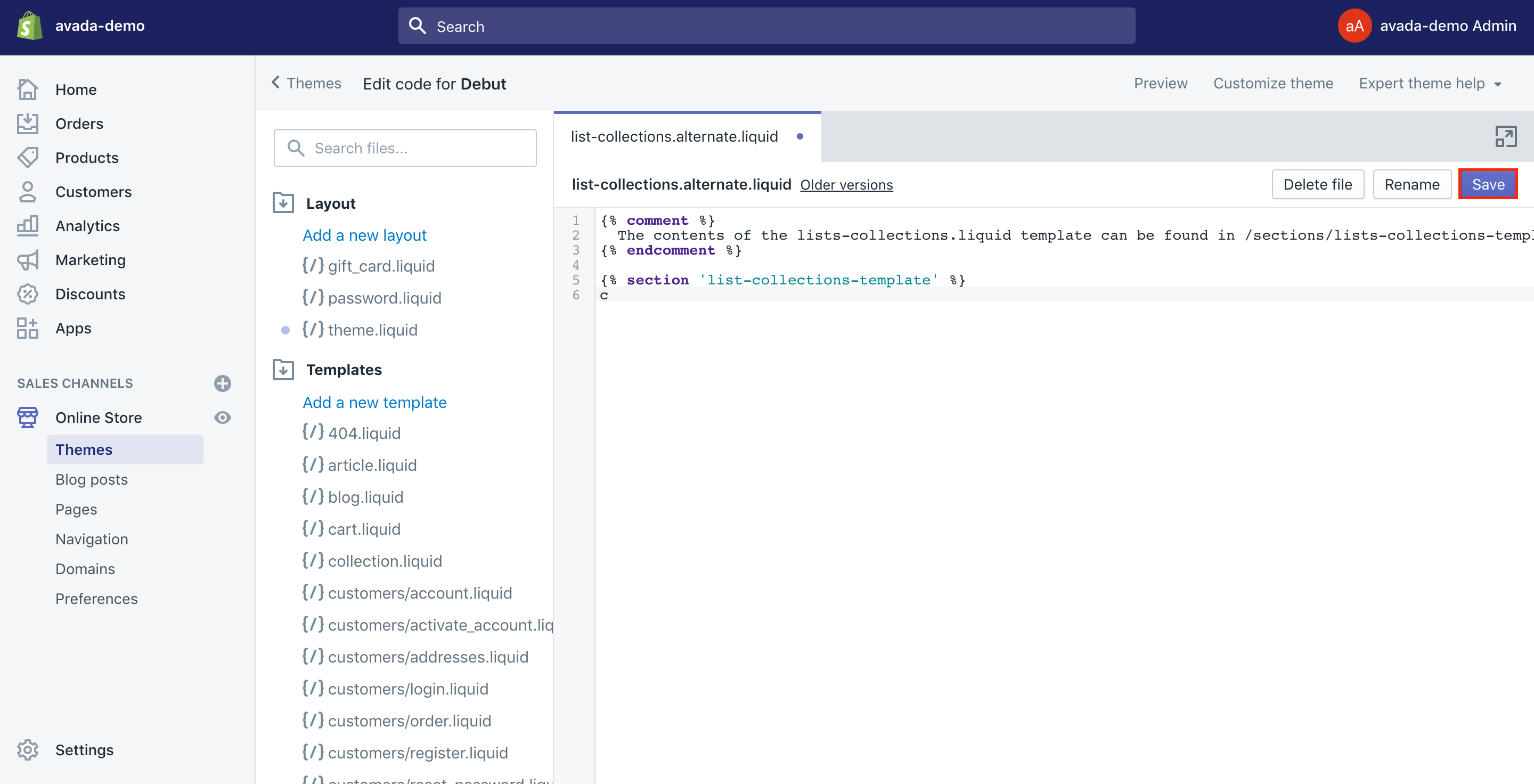
Task: Click the Apps sidebar icon
Action: click(27, 328)
